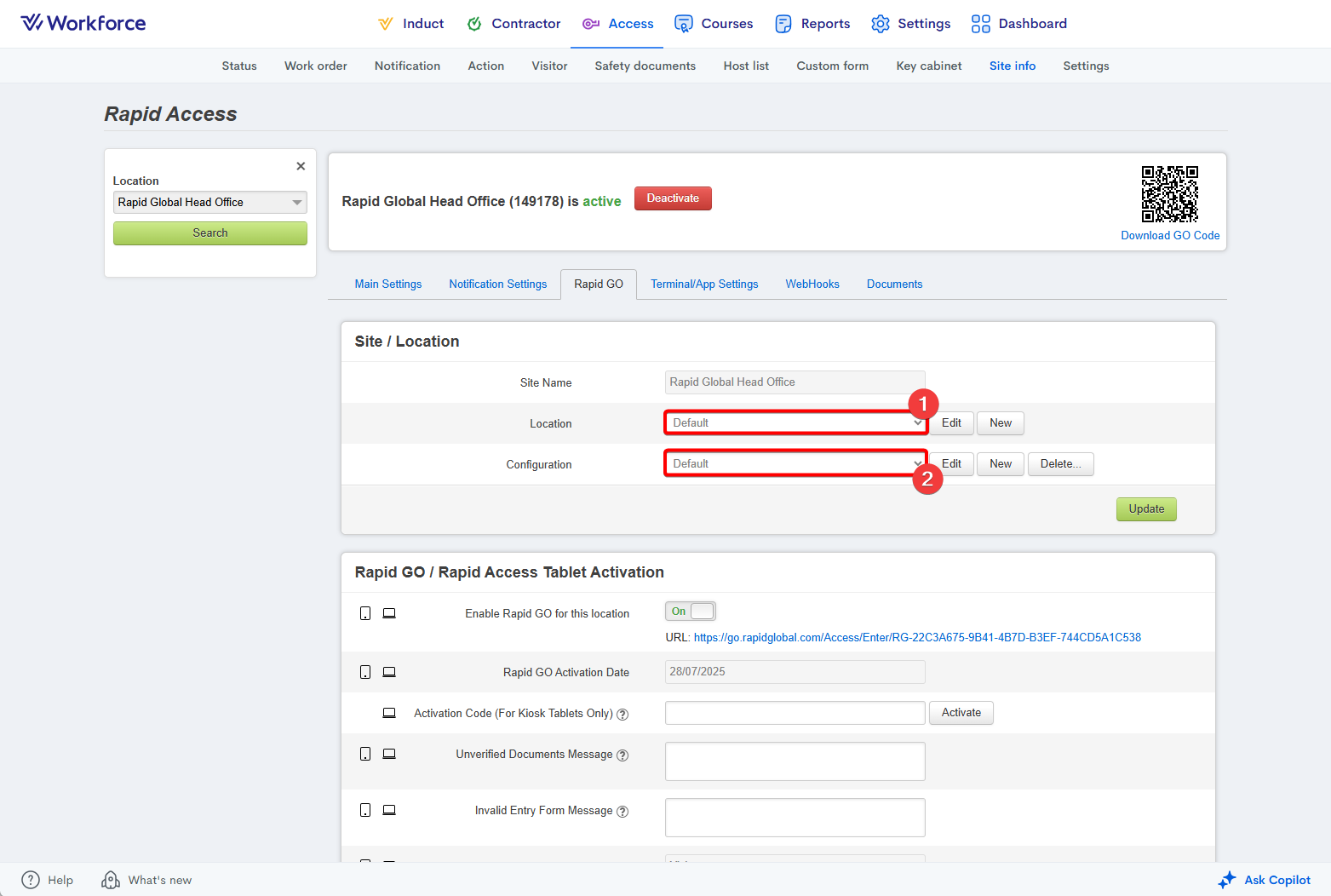
Task: Open the Site Location dropdown
Action: tap(795, 423)
